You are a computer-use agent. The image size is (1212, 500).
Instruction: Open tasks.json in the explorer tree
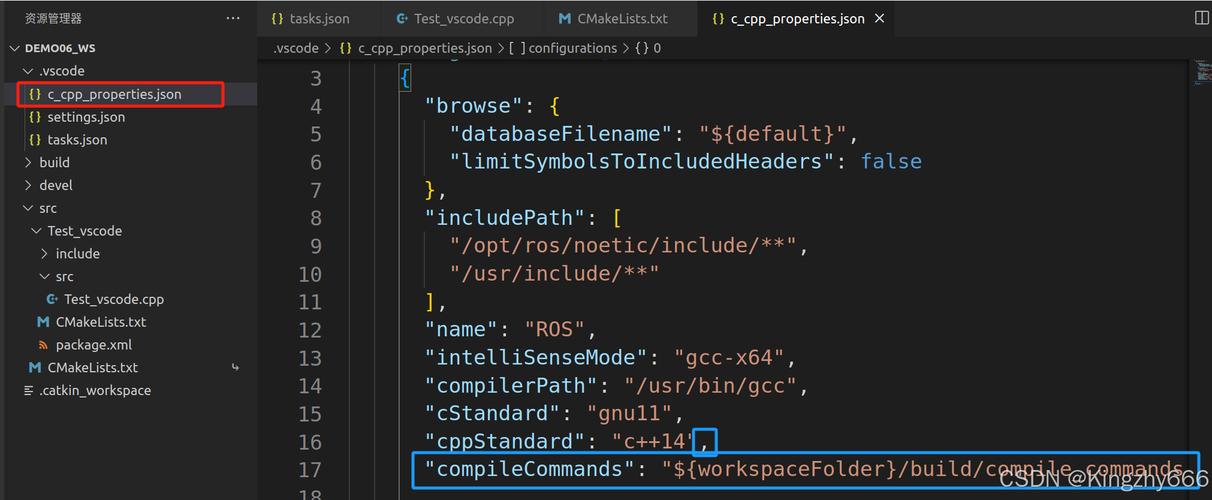[x=77, y=140]
